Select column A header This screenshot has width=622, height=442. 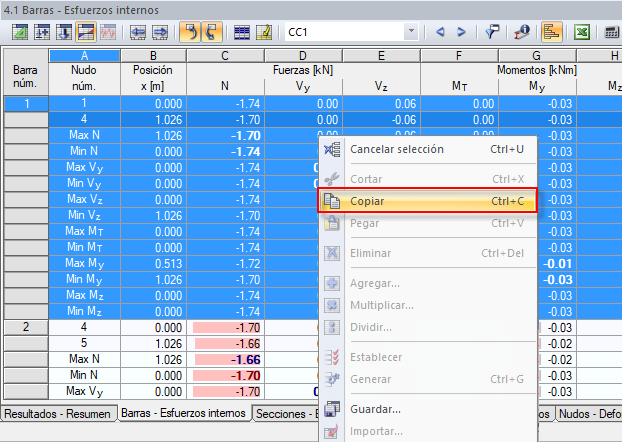(x=84, y=56)
